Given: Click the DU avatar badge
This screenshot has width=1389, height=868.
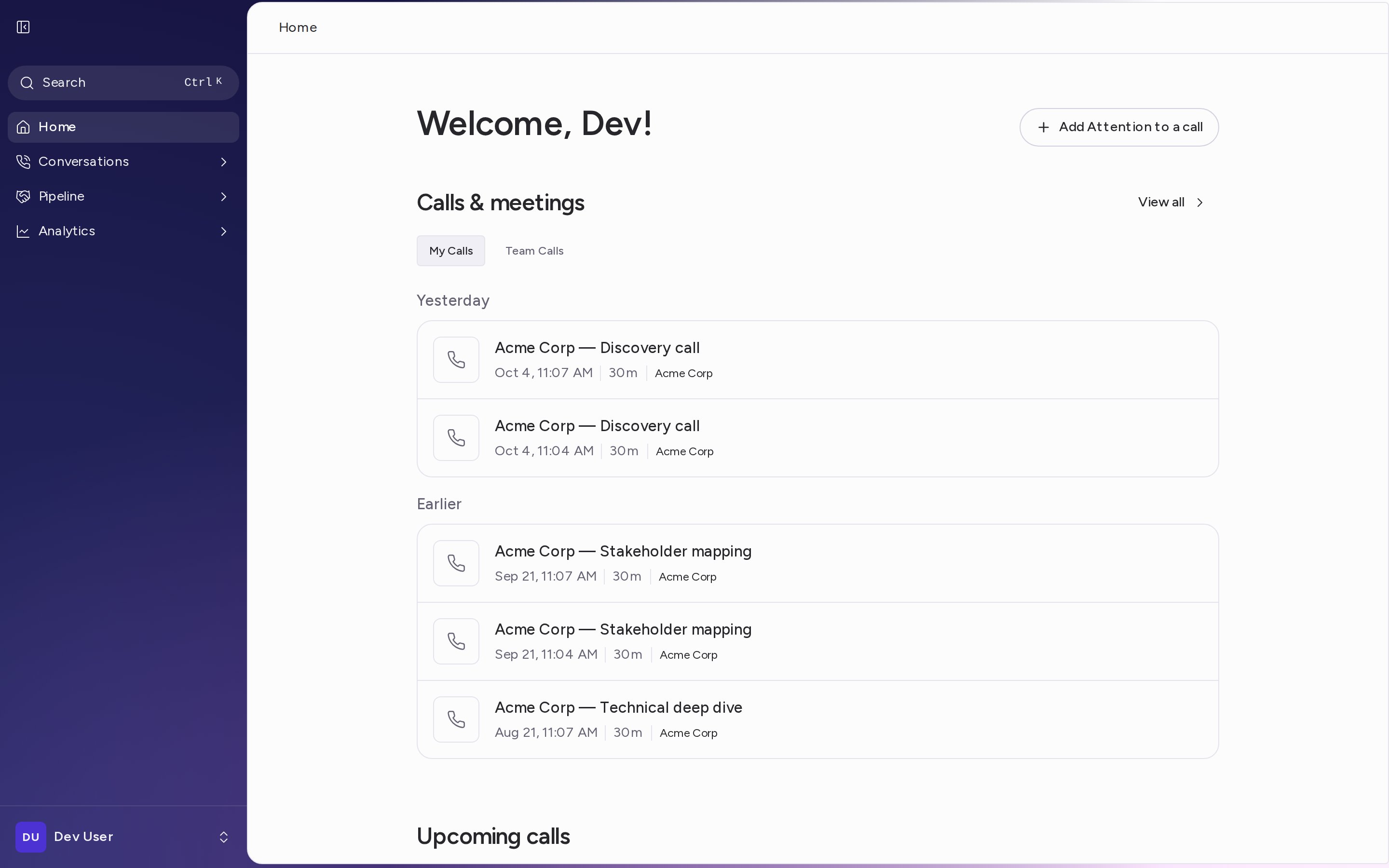Looking at the screenshot, I should tap(31, 837).
